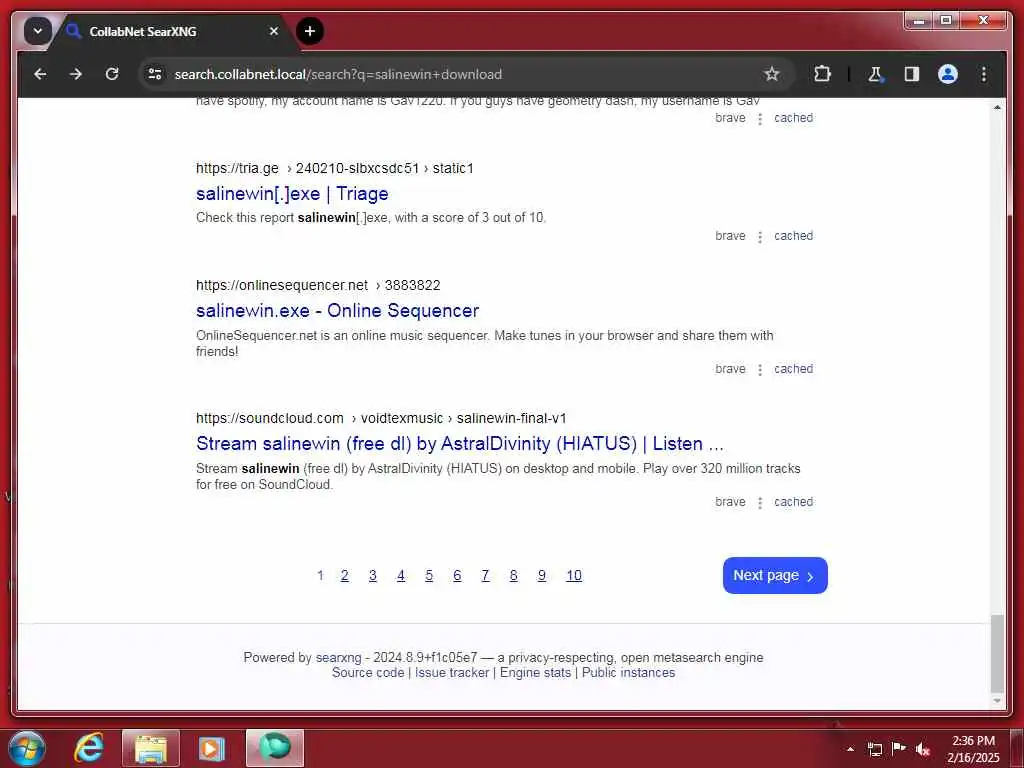Open cached link for SoundCloud result

[x=793, y=502]
